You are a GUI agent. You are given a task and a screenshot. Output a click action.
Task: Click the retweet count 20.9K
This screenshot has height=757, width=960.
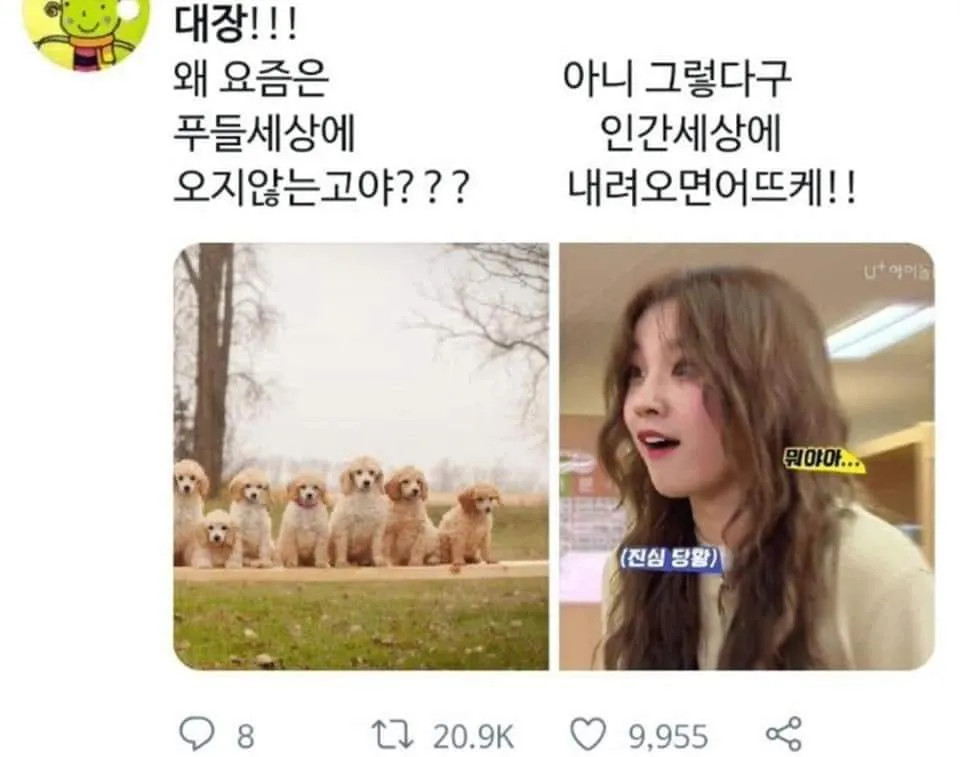(x=473, y=736)
